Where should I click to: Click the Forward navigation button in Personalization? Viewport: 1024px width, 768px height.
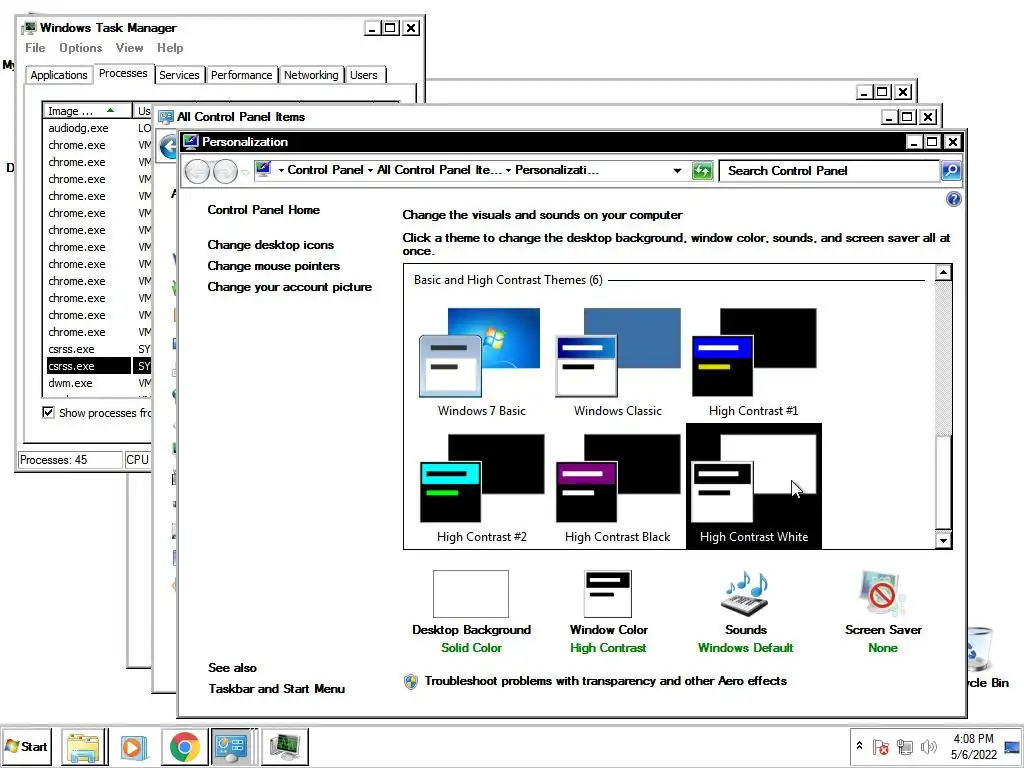click(x=225, y=172)
